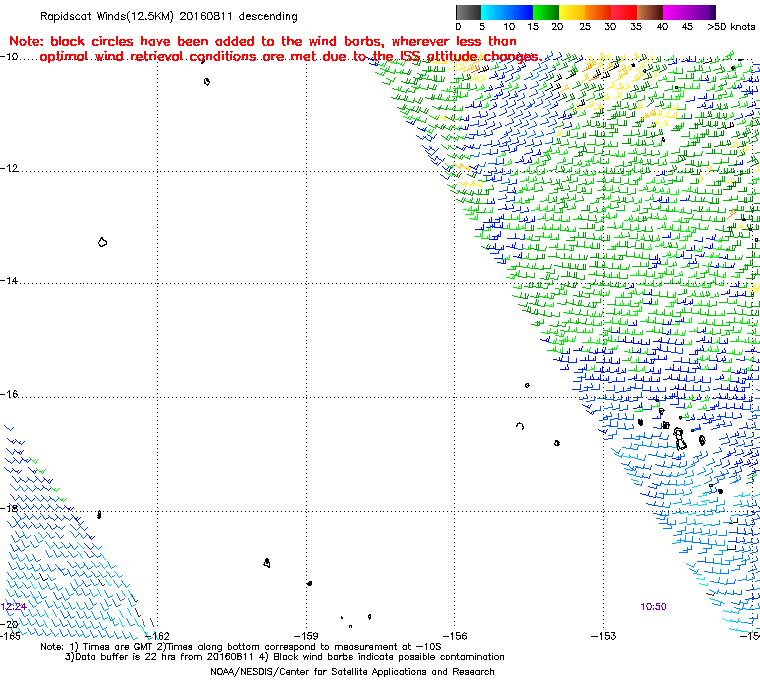Click the '-156' longitude axis label
760x688 pixels.
tap(455, 636)
